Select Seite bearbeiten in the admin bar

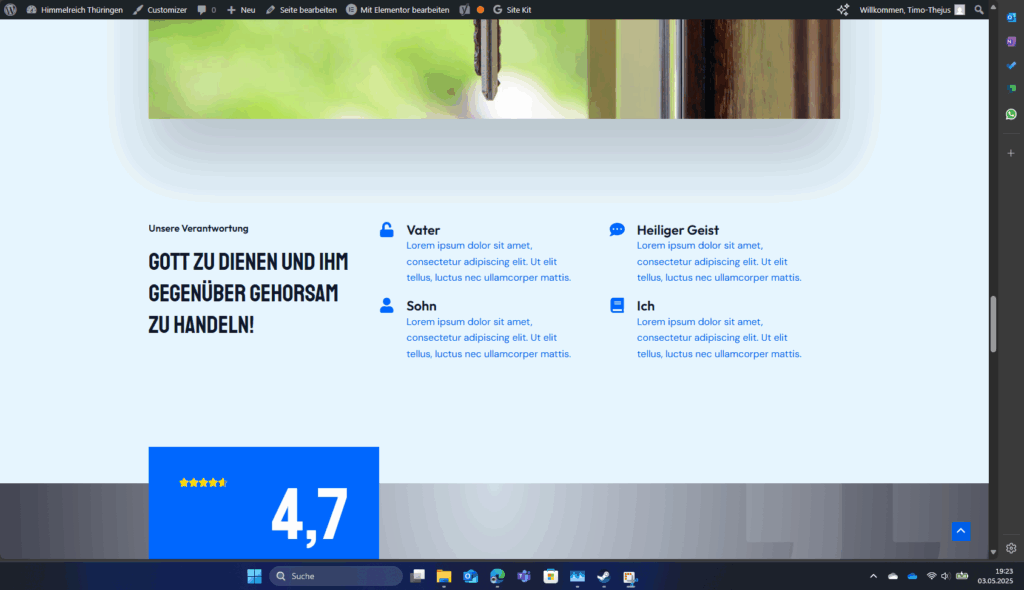pos(301,9)
